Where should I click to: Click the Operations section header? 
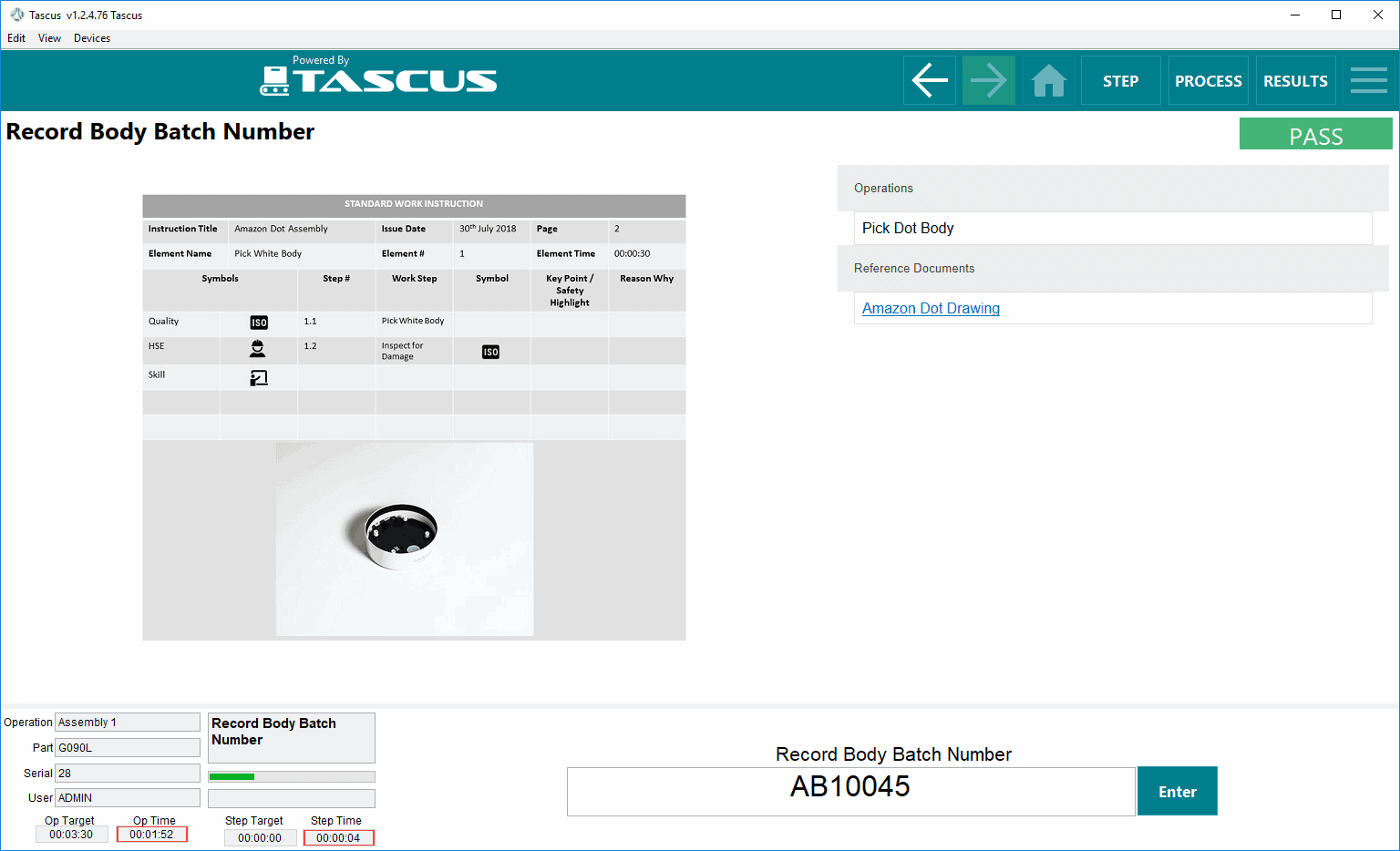[1113, 188]
